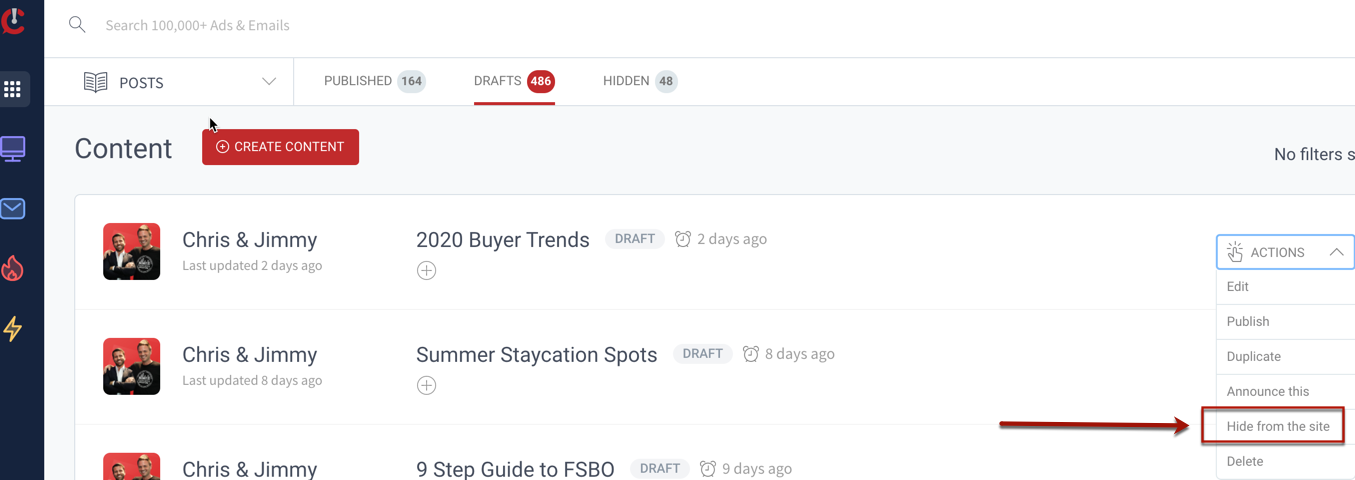
Task: Choose Edit from the Actions menu
Action: click(x=1285, y=287)
